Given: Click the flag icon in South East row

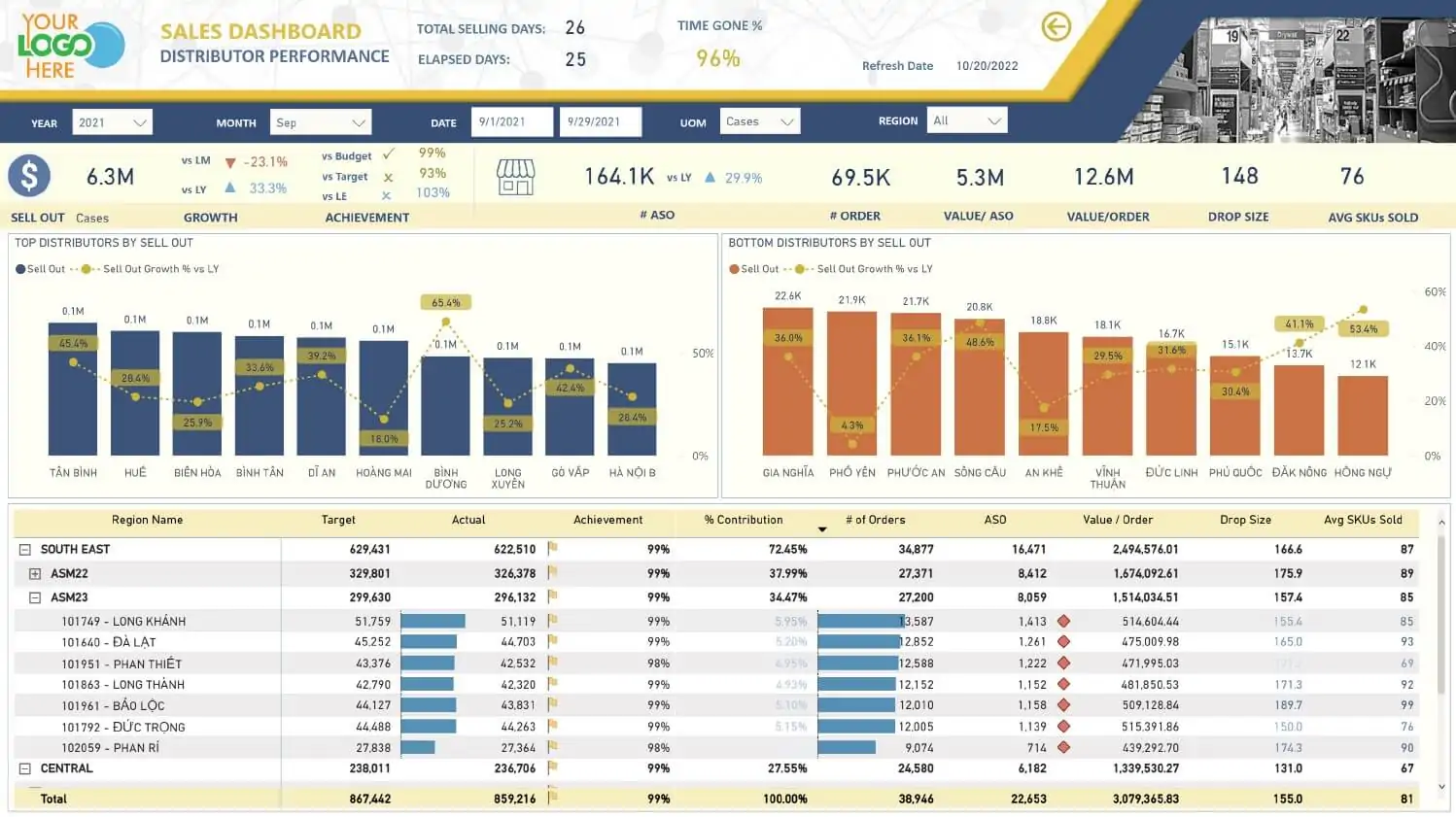Looking at the screenshot, I should coord(552,548).
